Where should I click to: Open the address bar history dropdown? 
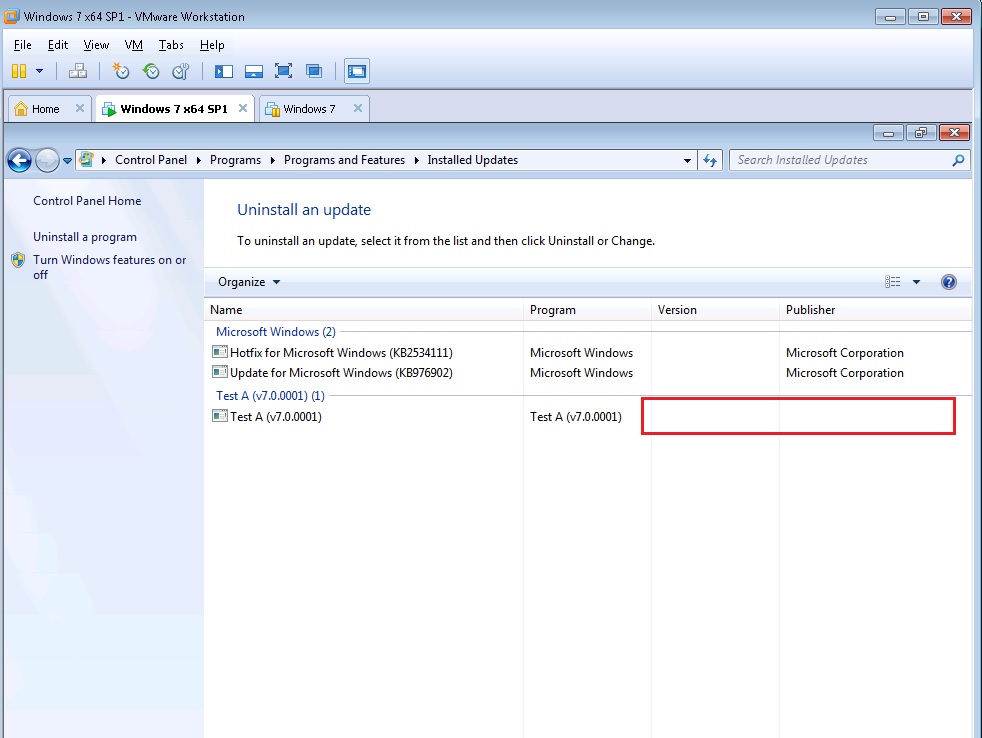point(687,160)
